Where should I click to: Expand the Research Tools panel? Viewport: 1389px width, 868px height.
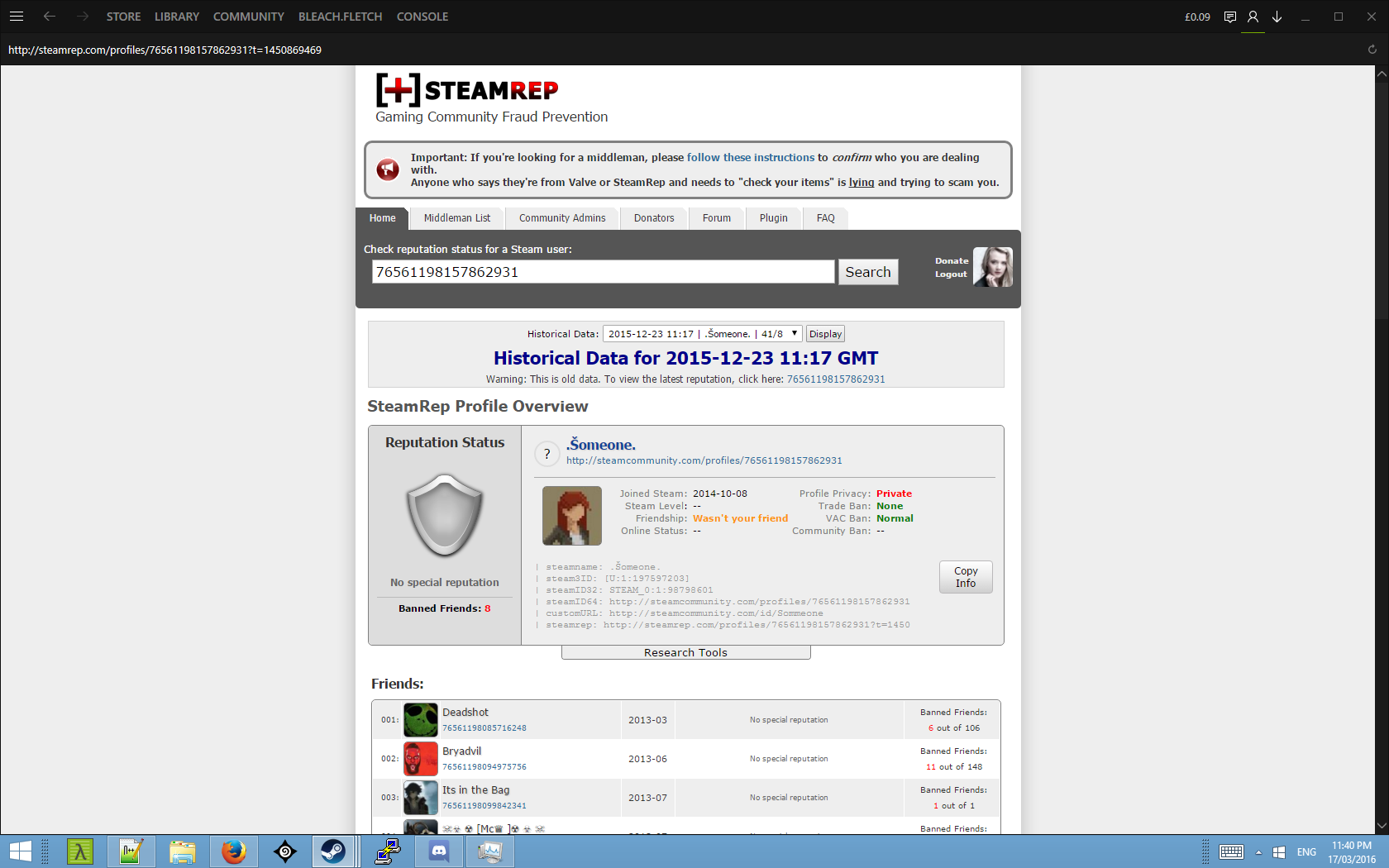coord(685,653)
